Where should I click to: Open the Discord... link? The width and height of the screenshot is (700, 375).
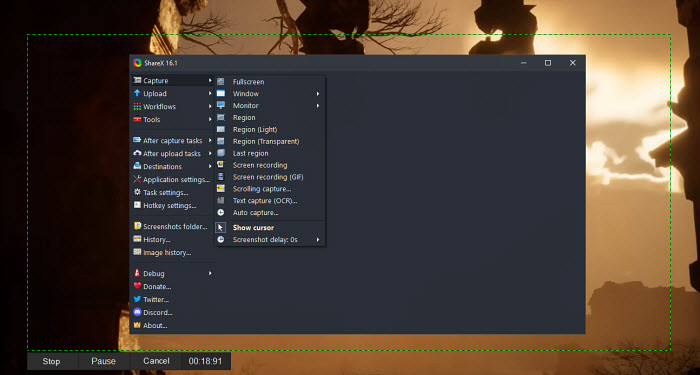pos(158,312)
